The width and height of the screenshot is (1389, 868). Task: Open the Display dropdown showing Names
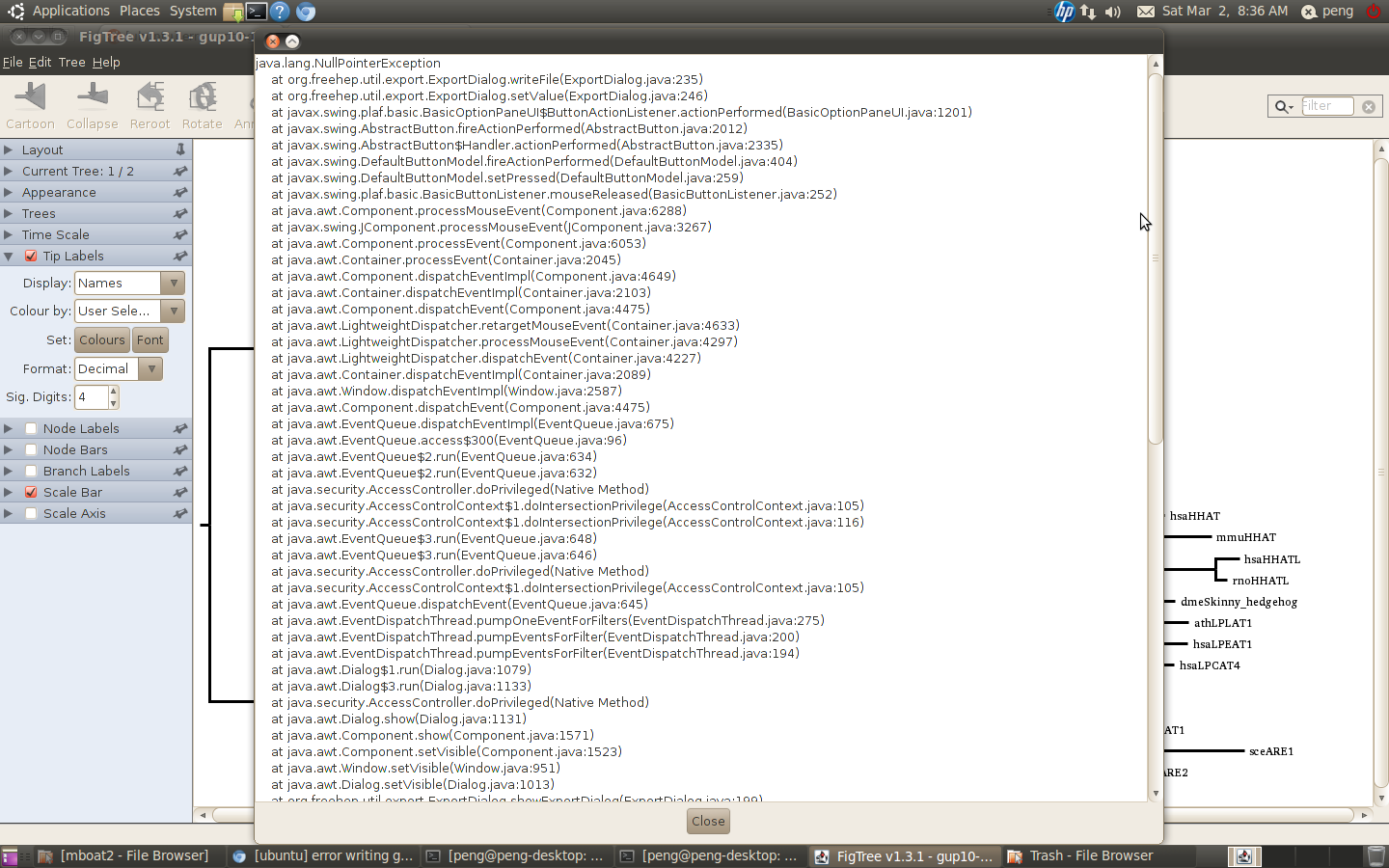tap(129, 284)
